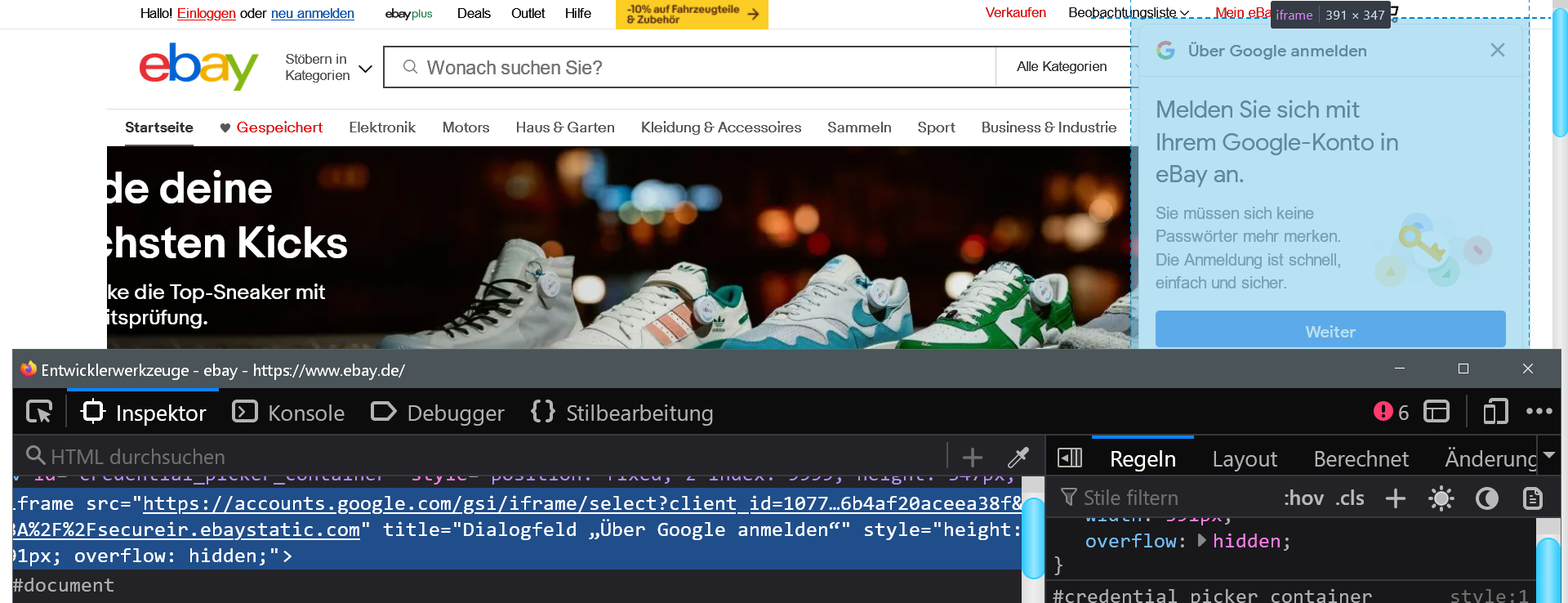The image size is (1568, 603).
Task: Switch to the Konsole tab
Action: tap(289, 413)
